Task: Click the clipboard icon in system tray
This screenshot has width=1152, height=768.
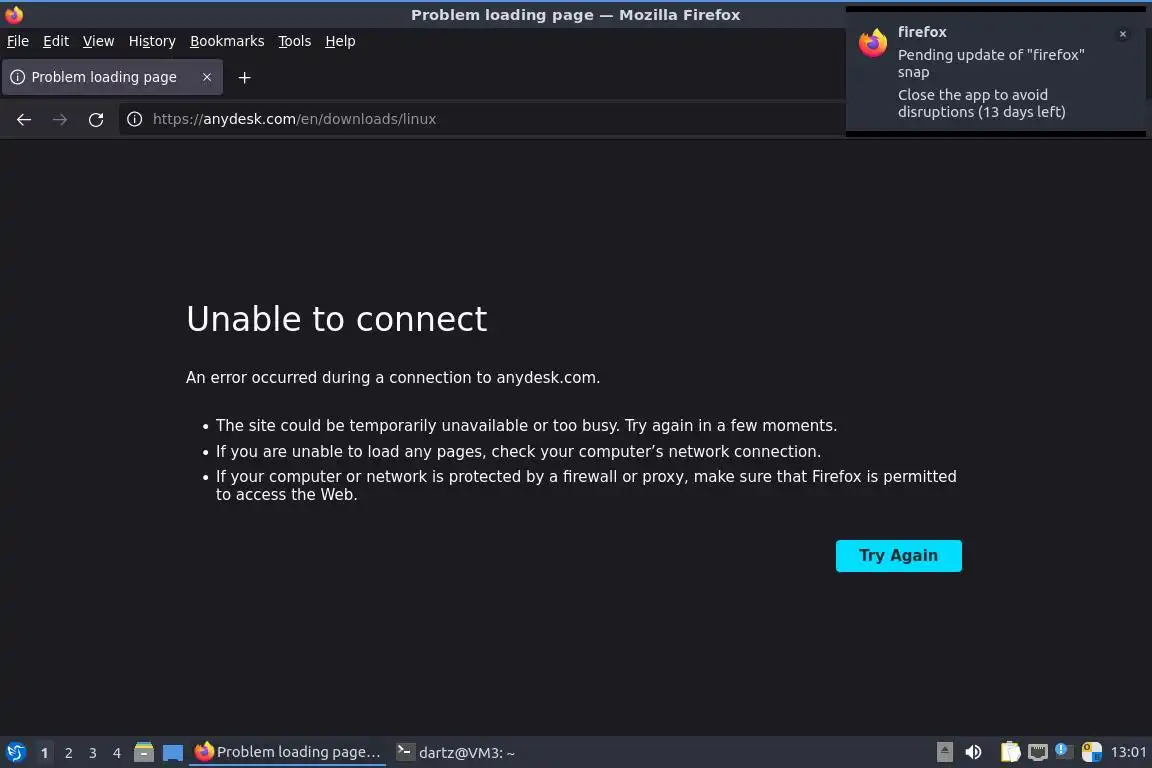Action: [x=1010, y=752]
